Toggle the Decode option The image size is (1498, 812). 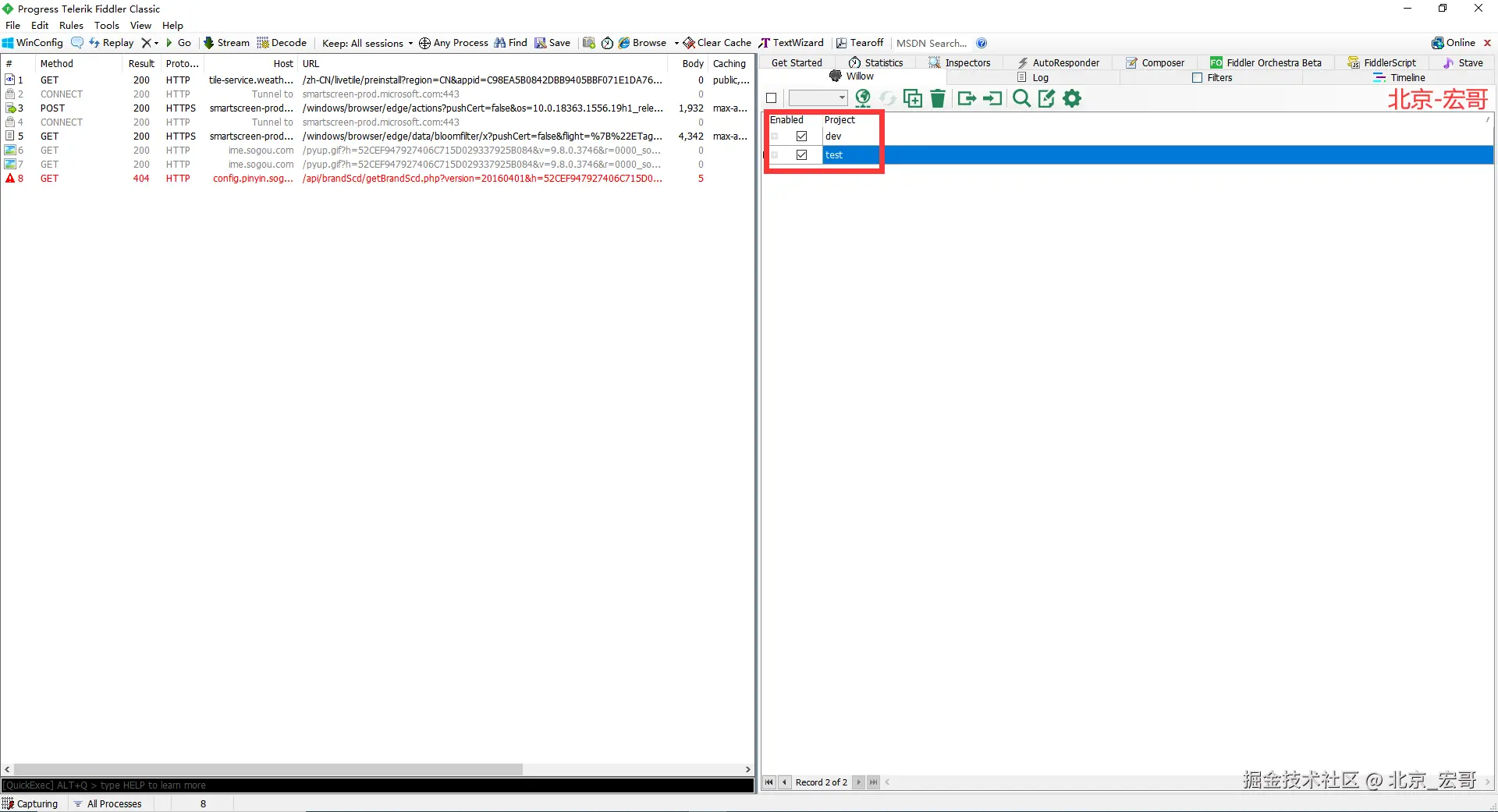pos(282,43)
